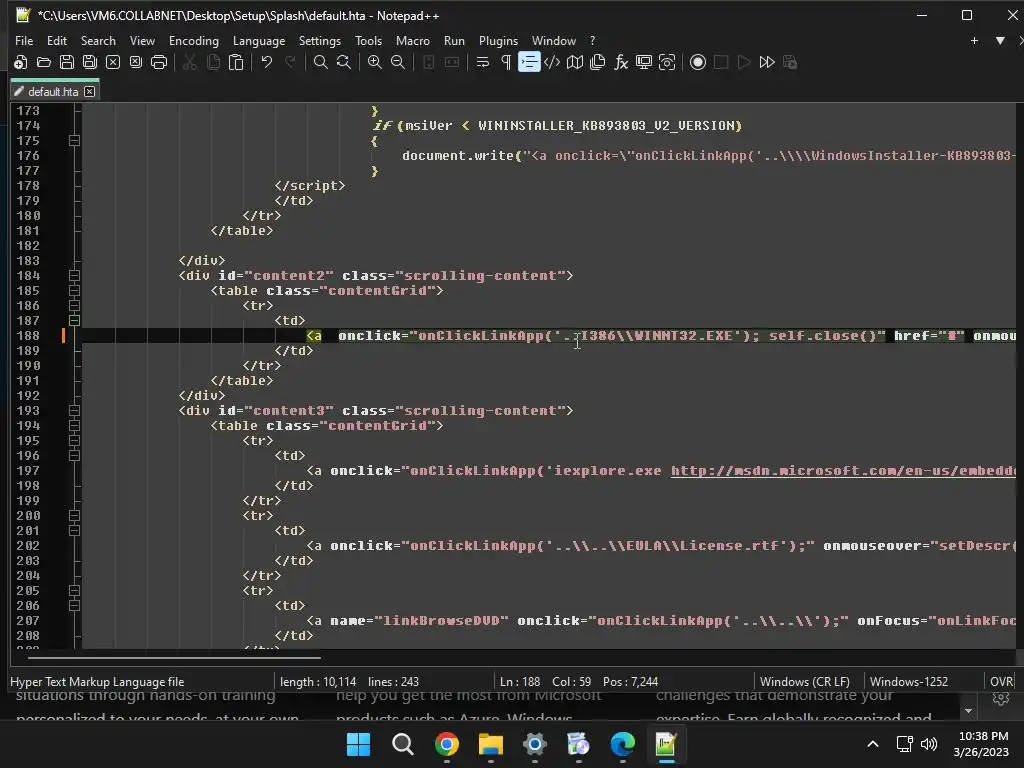Screen dimensions: 1024x768
Task: Click the Close file toolbar icon
Action: [113, 62]
